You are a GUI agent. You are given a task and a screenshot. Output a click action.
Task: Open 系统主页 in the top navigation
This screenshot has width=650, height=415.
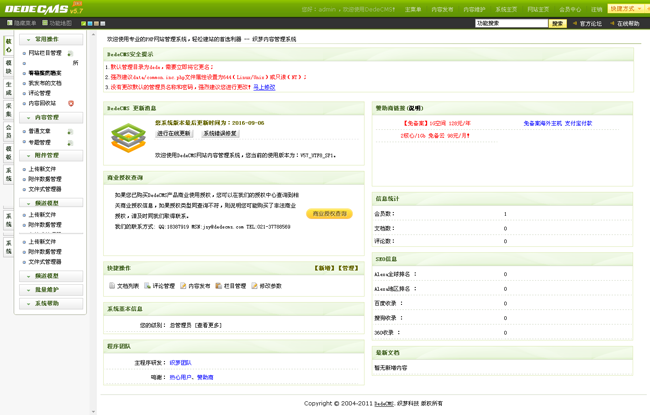tap(506, 9)
